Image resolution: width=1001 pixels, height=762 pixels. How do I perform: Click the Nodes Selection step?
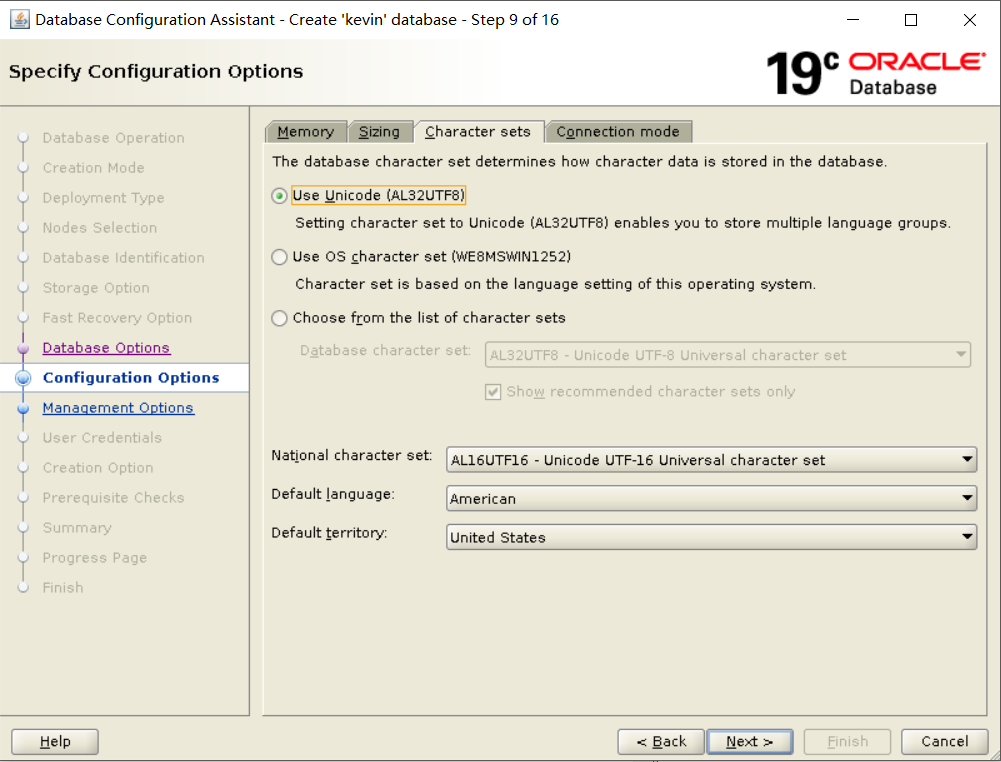[100, 228]
